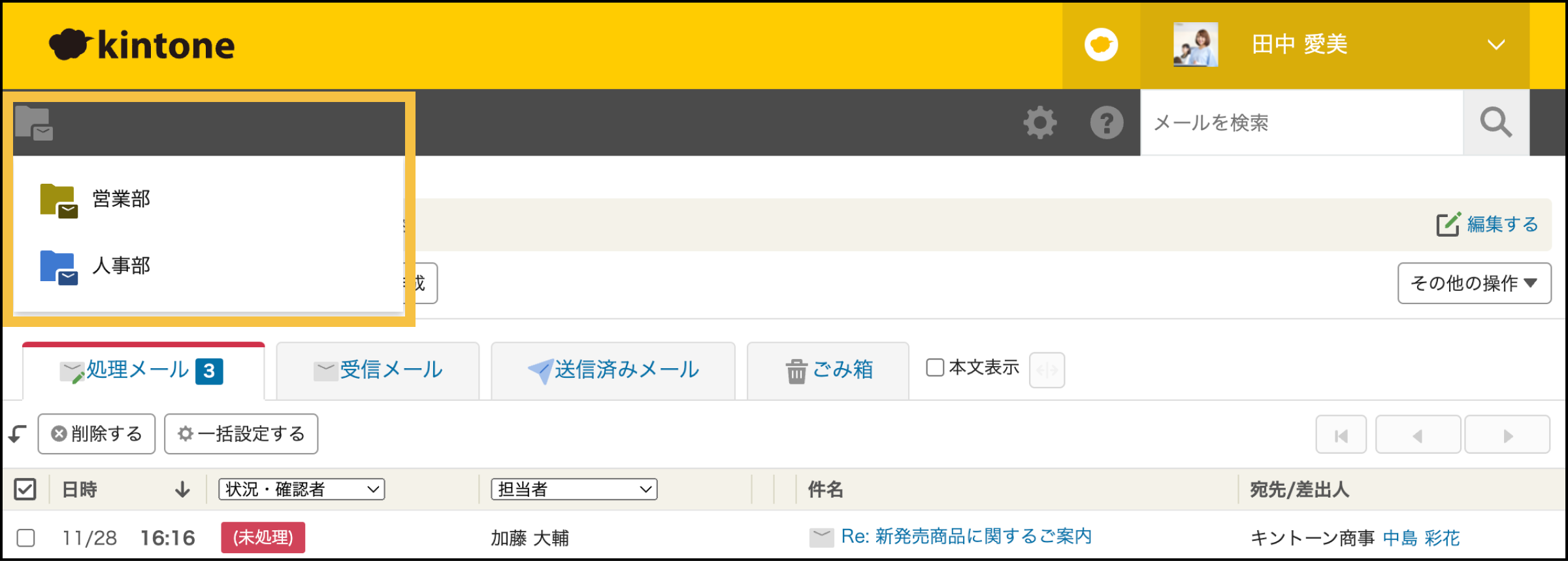Click the mailbox folder switcher icon

coord(34,123)
